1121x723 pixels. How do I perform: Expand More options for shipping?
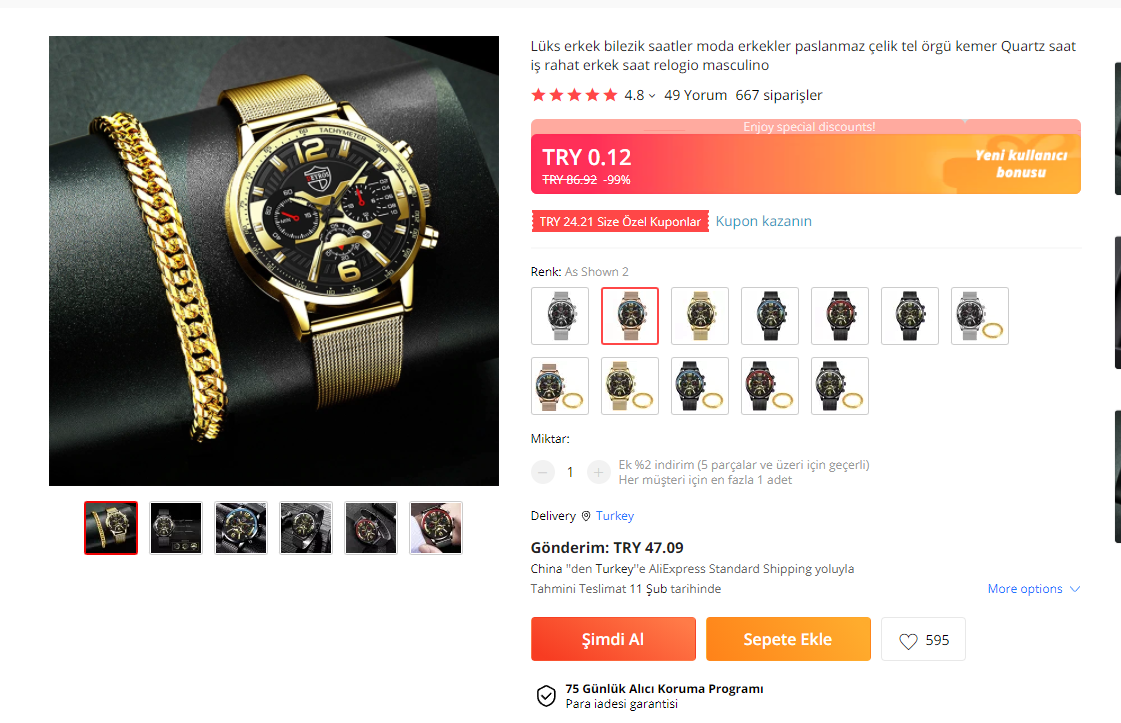(1033, 589)
